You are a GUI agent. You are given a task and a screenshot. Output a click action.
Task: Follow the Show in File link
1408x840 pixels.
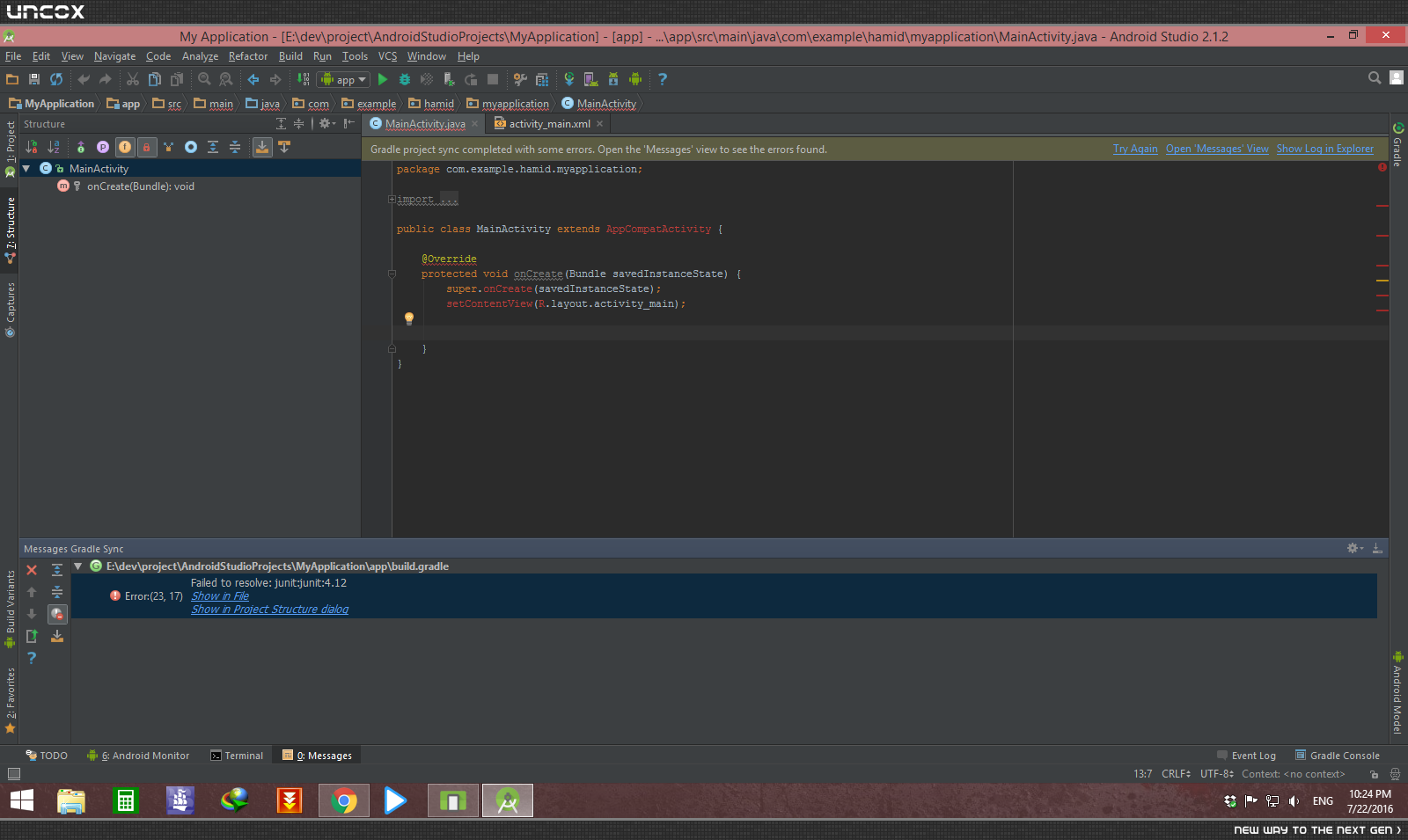220,596
